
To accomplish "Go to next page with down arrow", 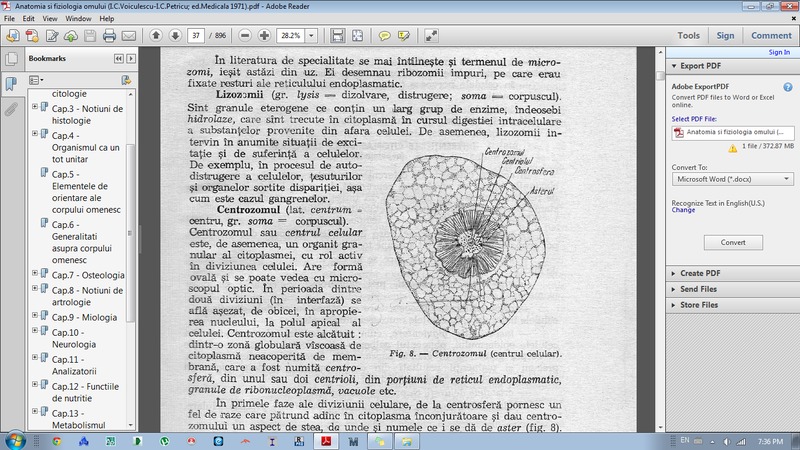I will [x=175, y=35].
